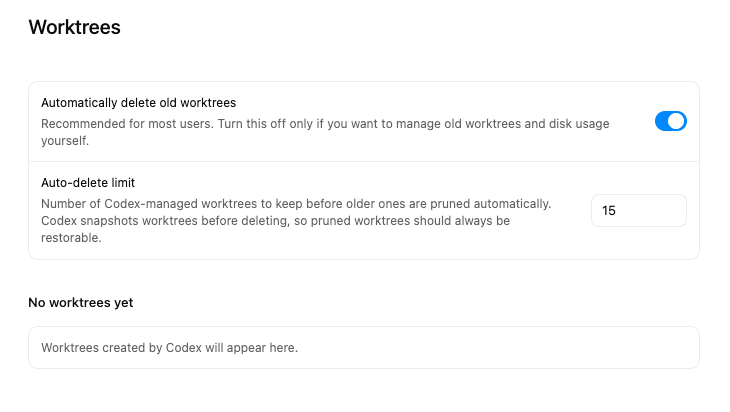Click the Auto-delete limit number field
The width and height of the screenshot is (730, 412).
(x=638, y=211)
